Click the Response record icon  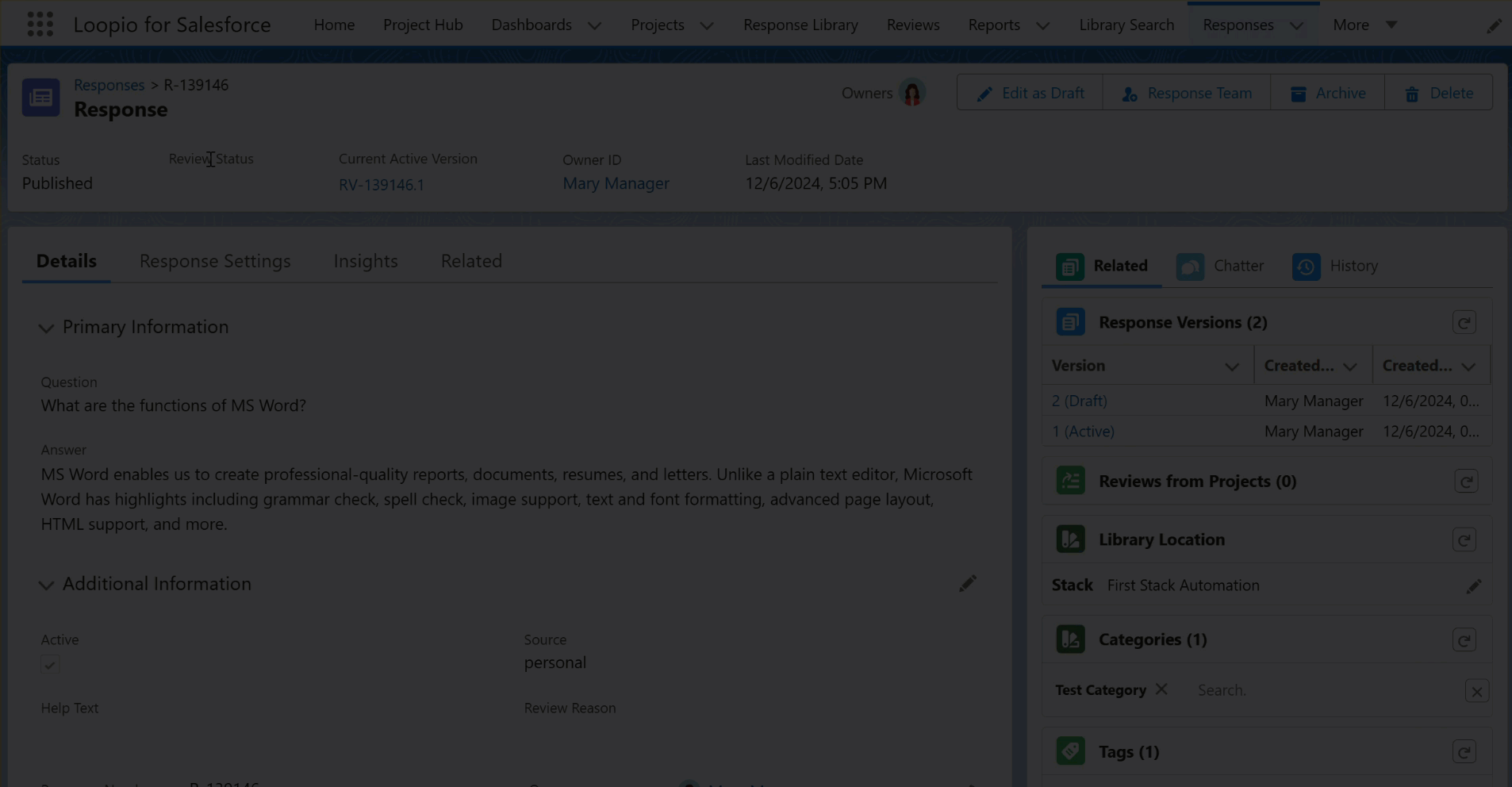point(40,98)
